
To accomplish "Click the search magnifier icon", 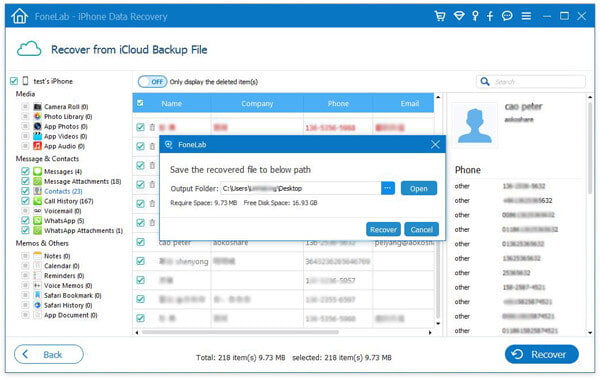I will click(x=485, y=82).
